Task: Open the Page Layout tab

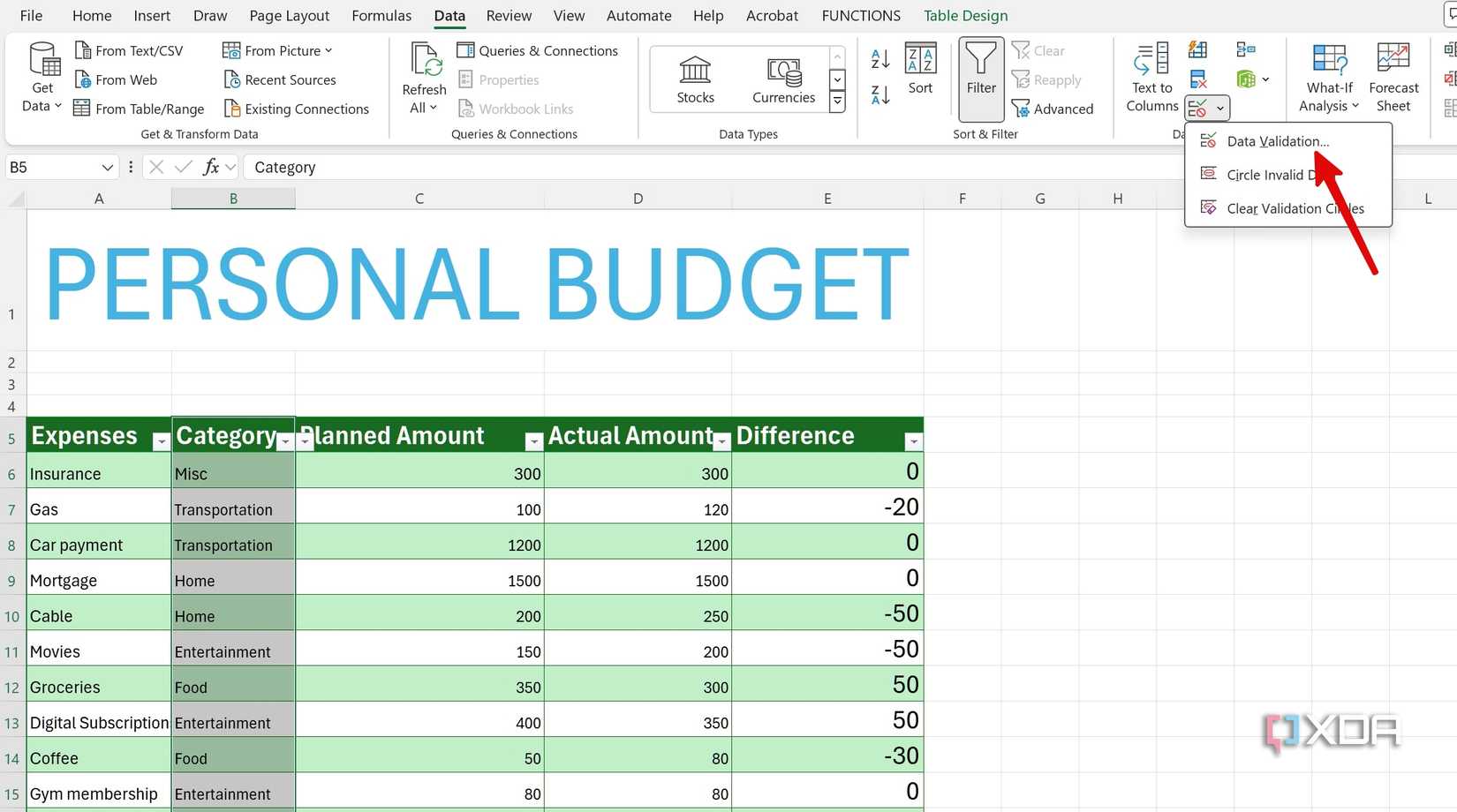Action: click(x=289, y=16)
